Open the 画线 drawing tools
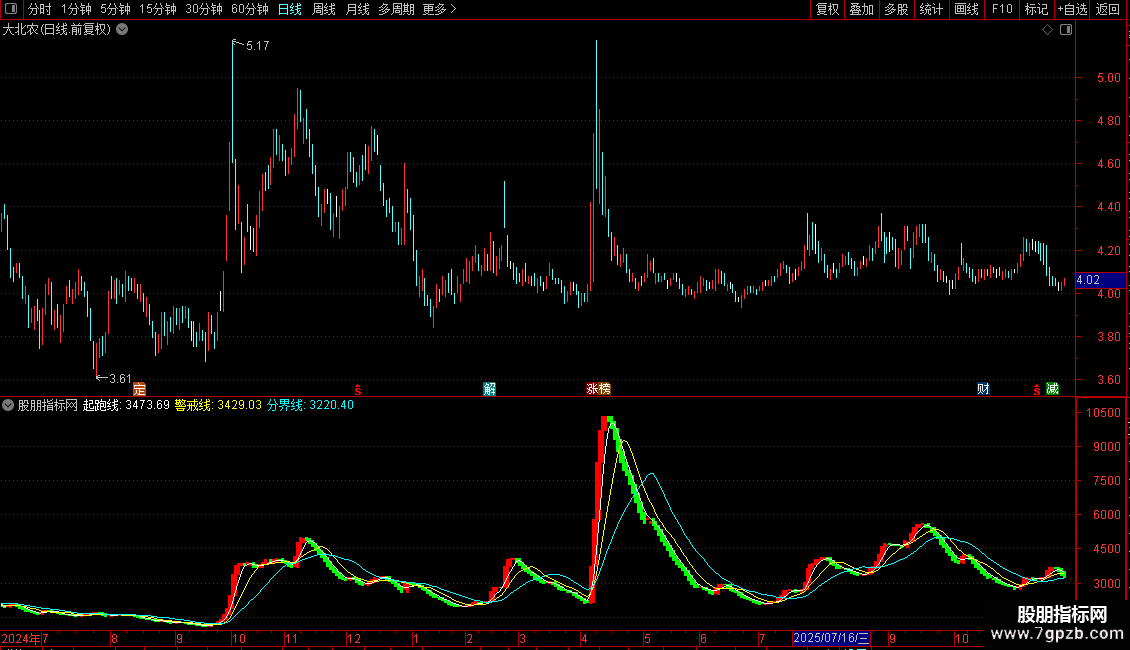The height and width of the screenshot is (650, 1130). pos(966,9)
